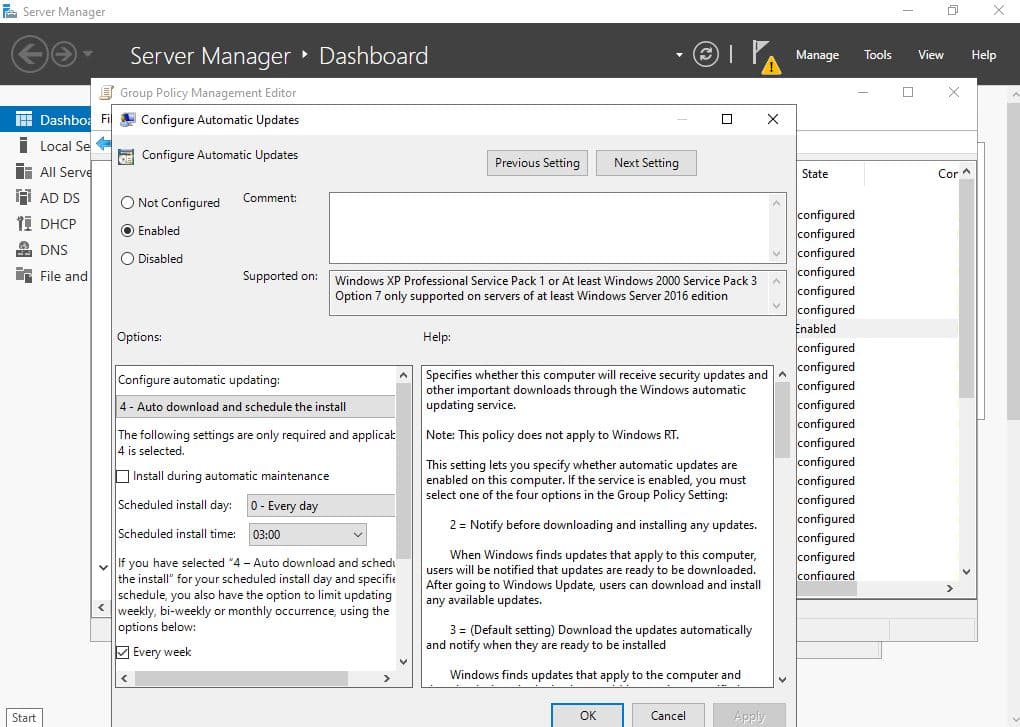This screenshot has height=727, width=1020.
Task: Click the Server Manager refresh icon
Action: 706,55
